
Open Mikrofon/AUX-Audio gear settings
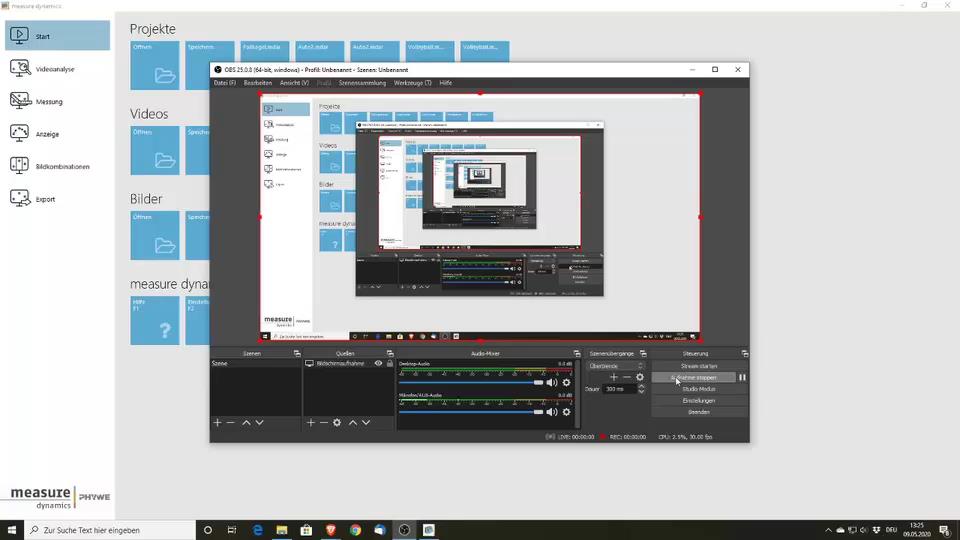point(566,412)
